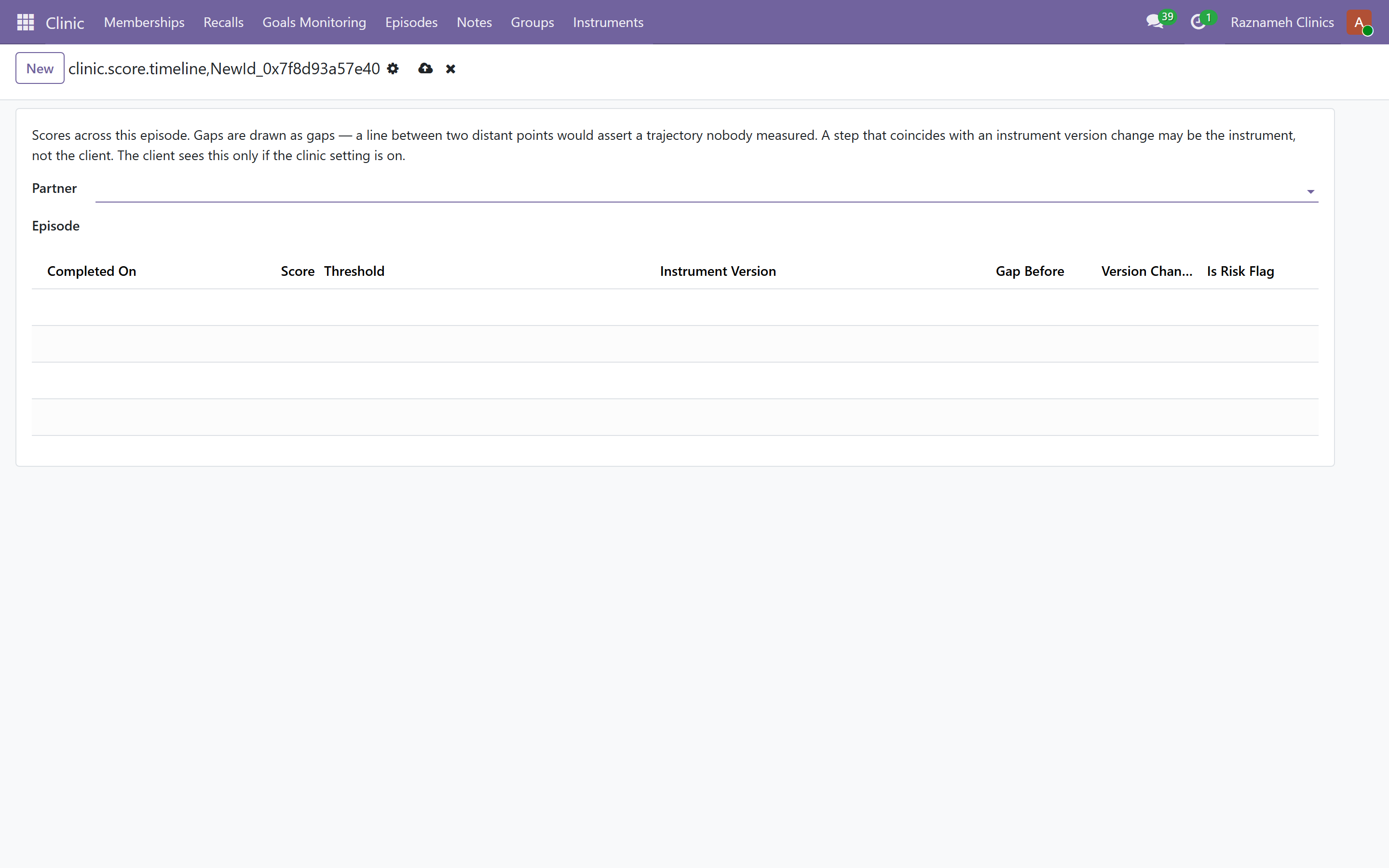This screenshot has height=868, width=1389.
Task: Discard changes with the X icon
Action: click(450, 69)
